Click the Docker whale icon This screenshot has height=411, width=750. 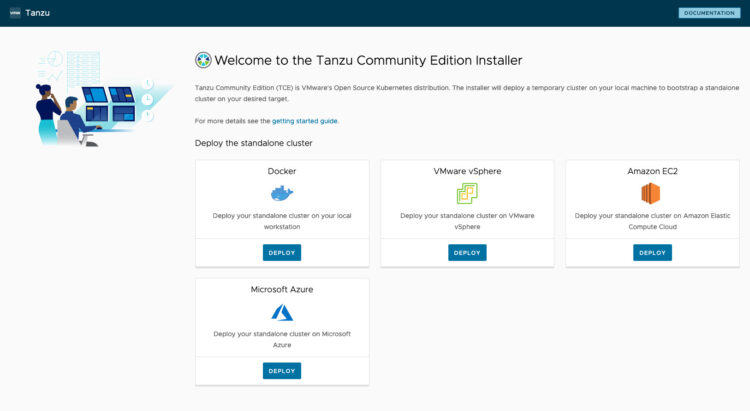click(x=282, y=193)
